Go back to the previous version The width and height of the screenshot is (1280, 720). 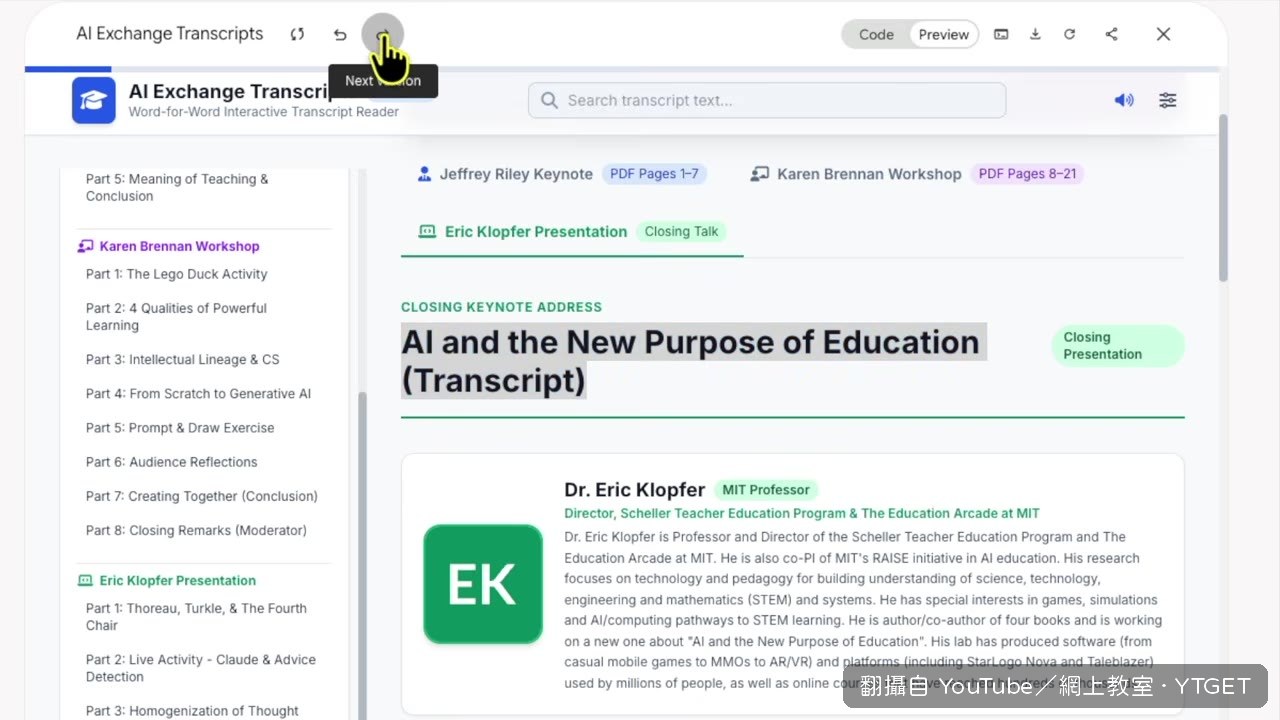(340, 34)
